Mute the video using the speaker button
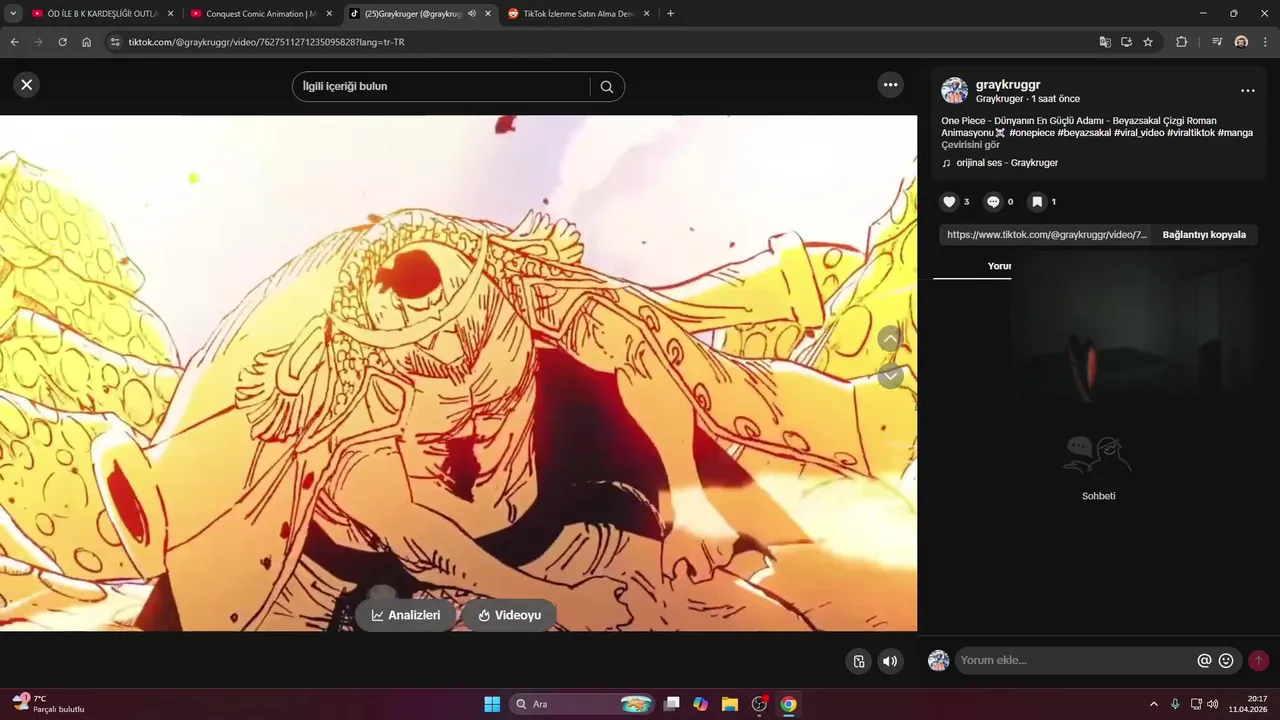1280x720 pixels. click(x=890, y=661)
